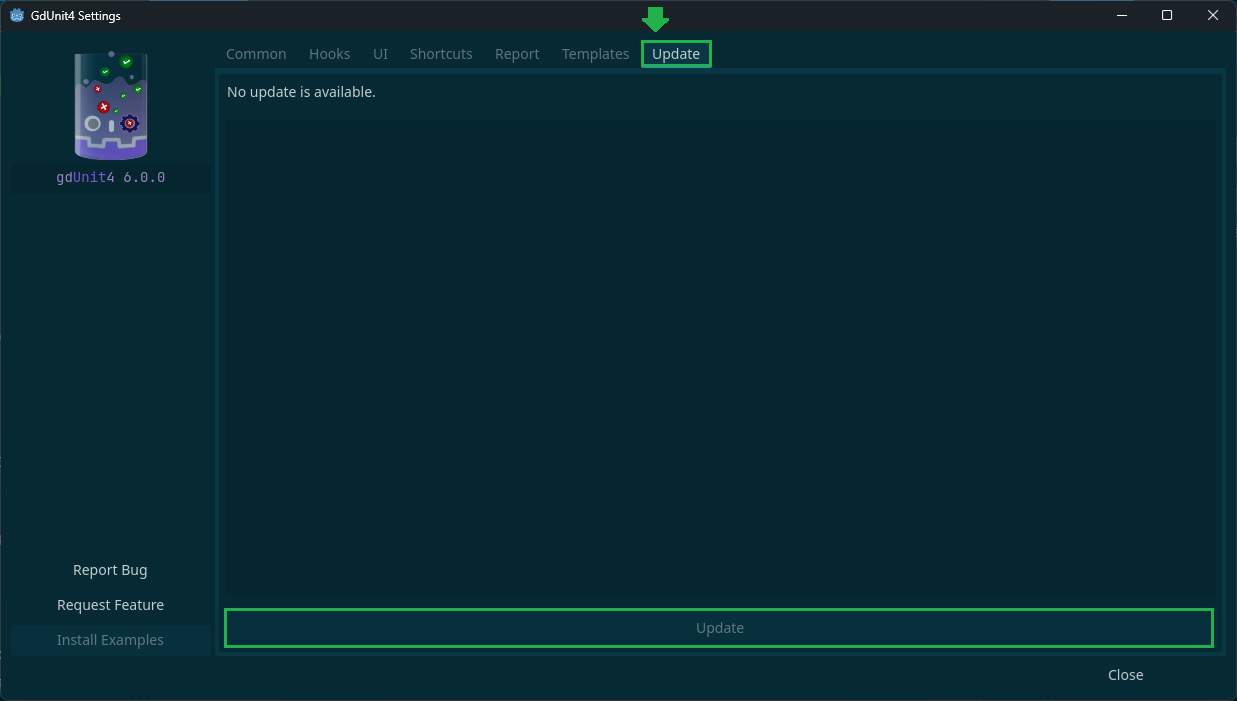
Task: Click the GdUnit4 icon in the title bar
Action: (x=15, y=15)
